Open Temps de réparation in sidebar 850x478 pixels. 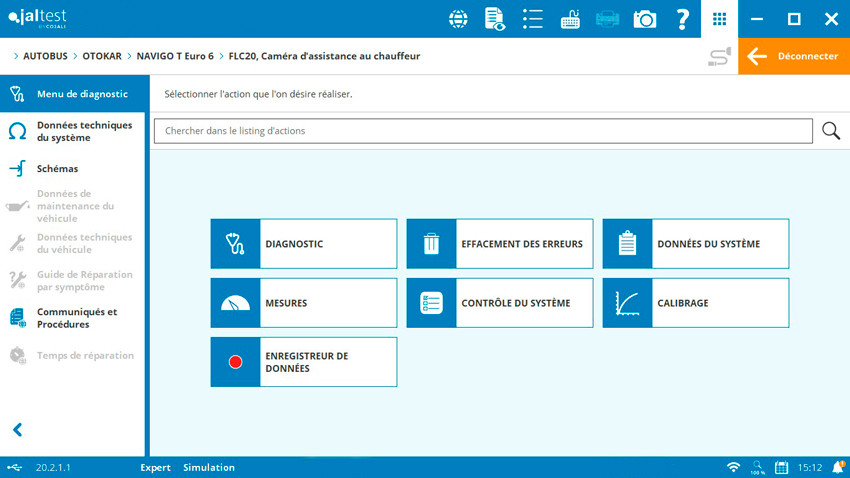coord(73,356)
